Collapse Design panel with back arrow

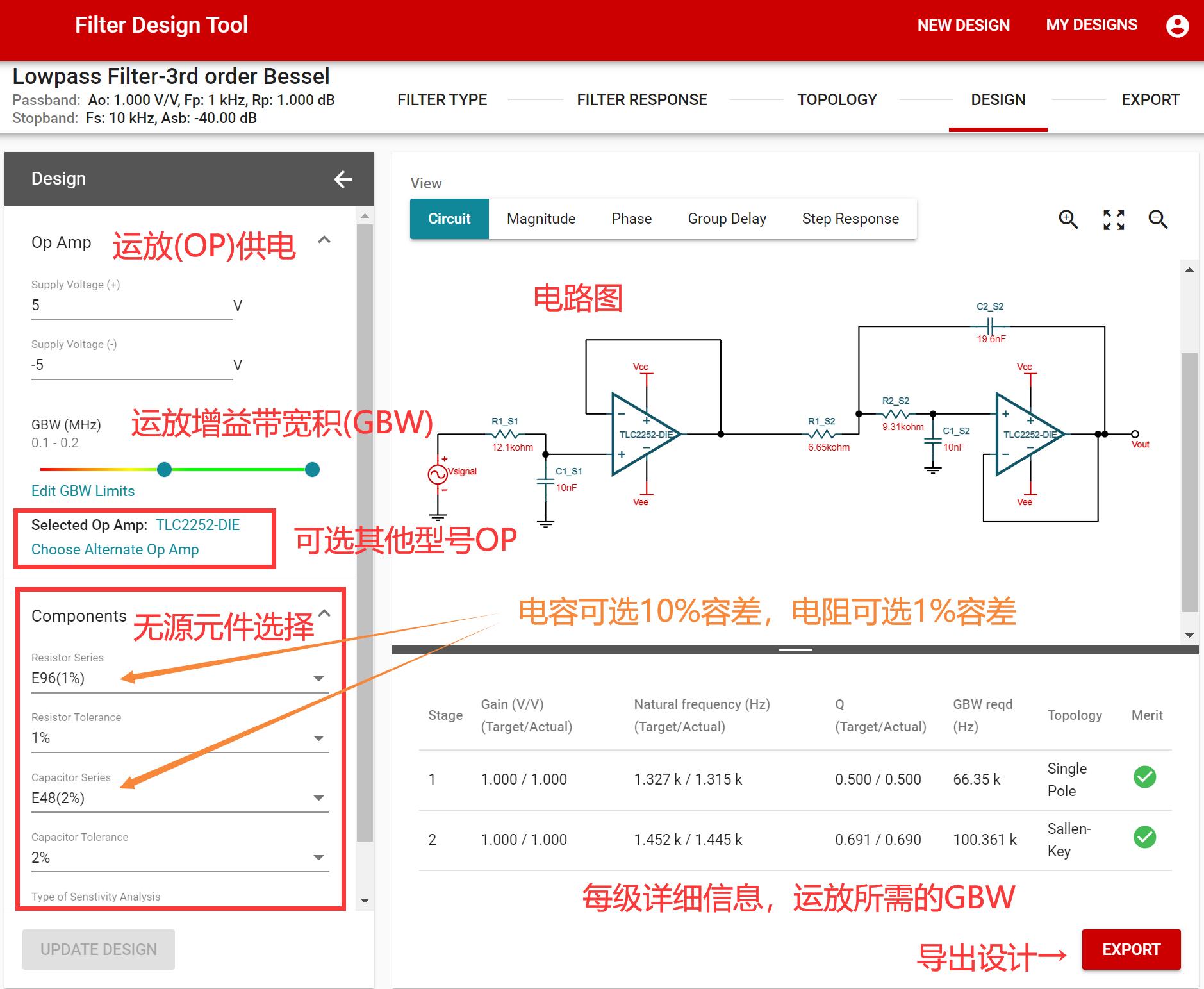click(x=343, y=179)
